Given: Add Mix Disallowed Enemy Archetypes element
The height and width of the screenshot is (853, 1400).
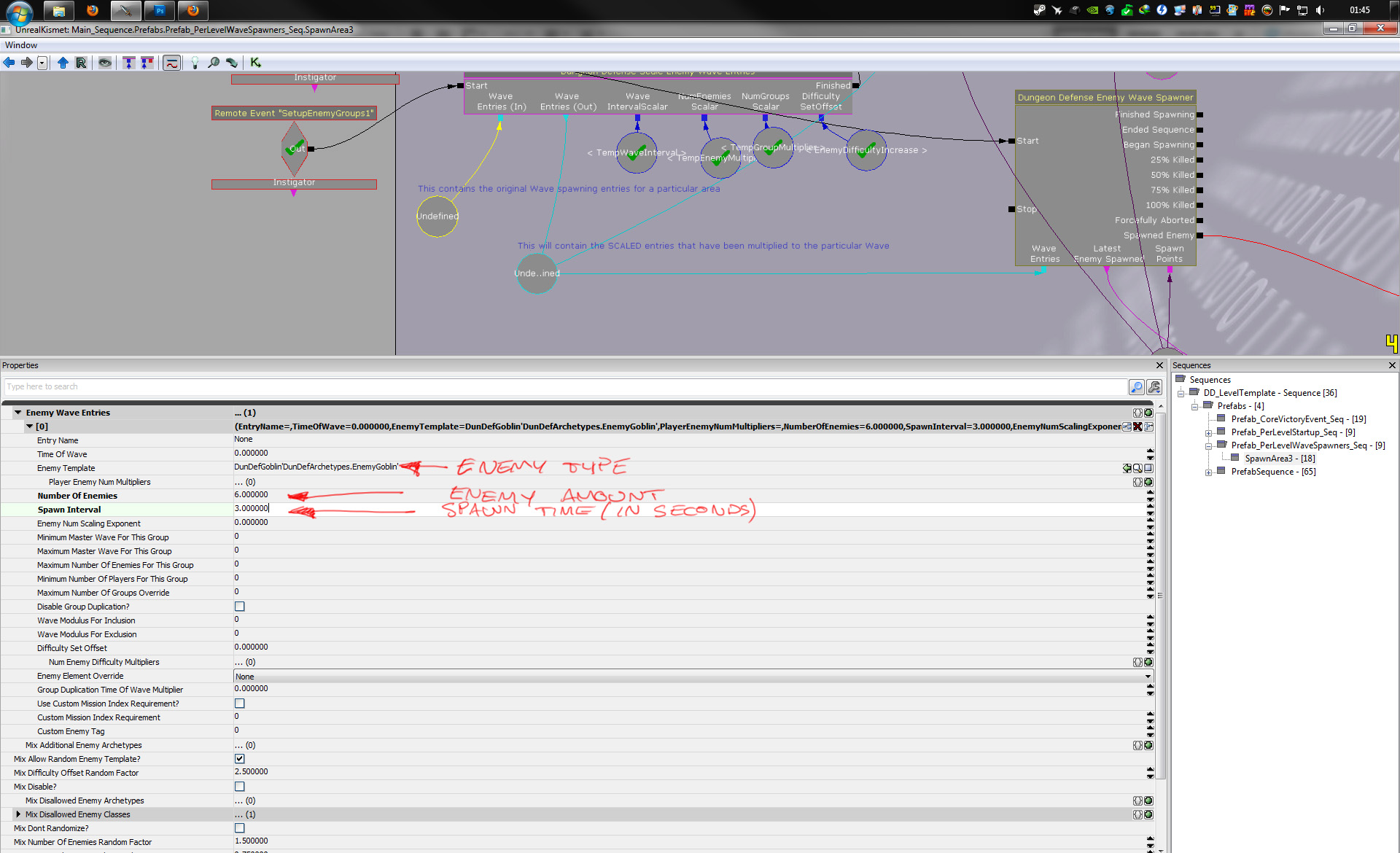Looking at the screenshot, I should click(1148, 801).
